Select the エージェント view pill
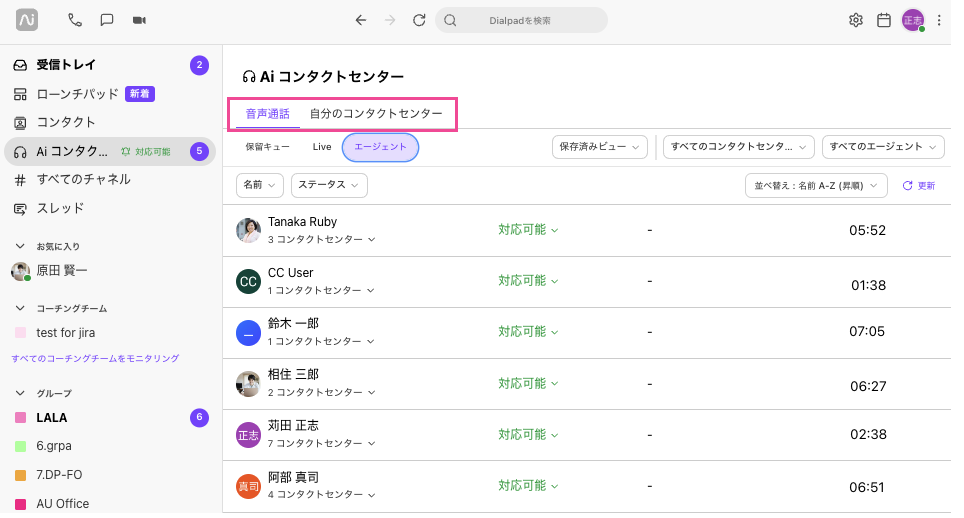964x518 pixels. click(381, 147)
